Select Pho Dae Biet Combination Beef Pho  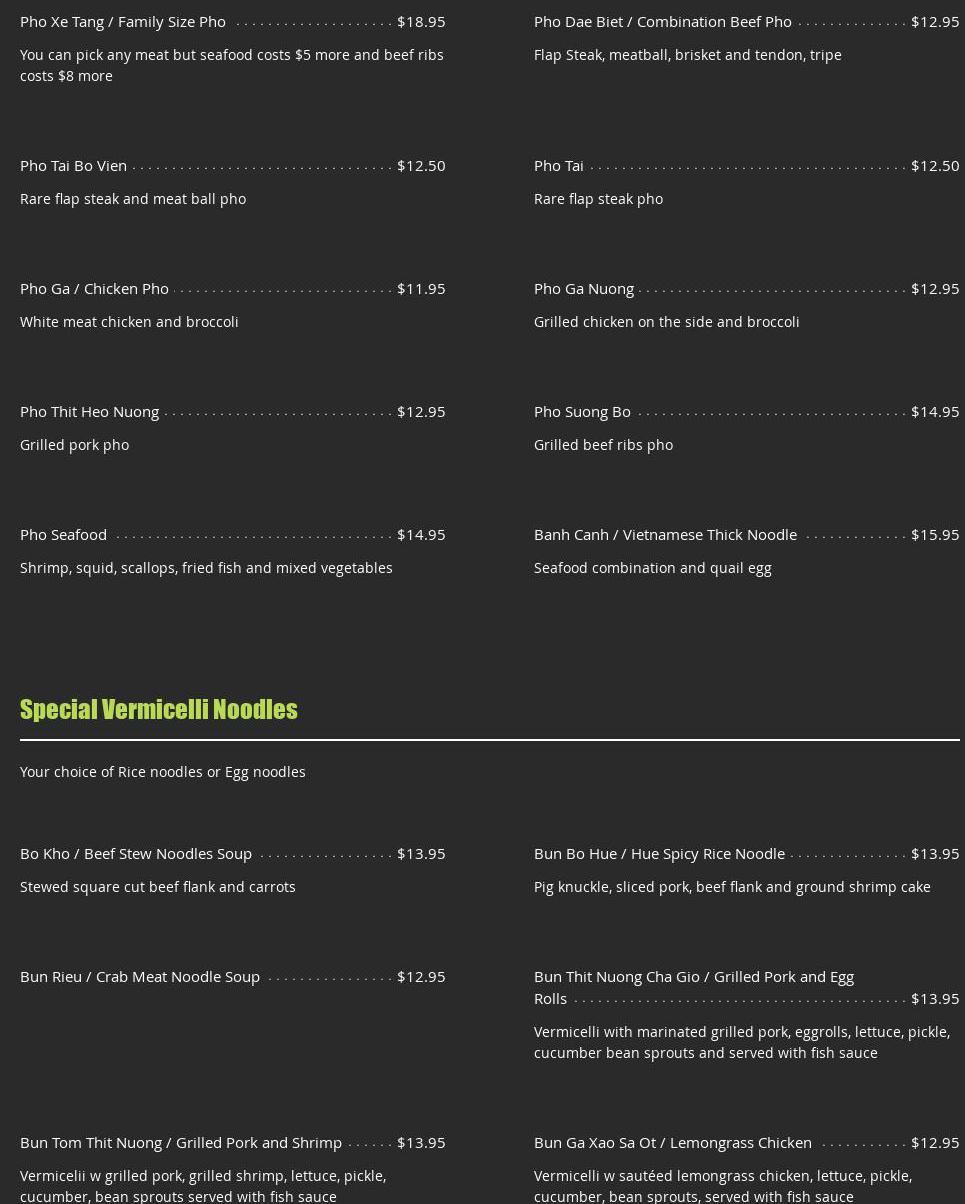(x=662, y=21)
